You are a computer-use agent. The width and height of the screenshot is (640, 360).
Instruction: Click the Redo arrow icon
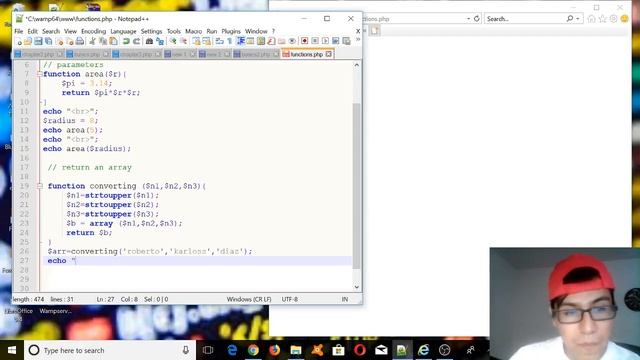[x=137, y=41]
